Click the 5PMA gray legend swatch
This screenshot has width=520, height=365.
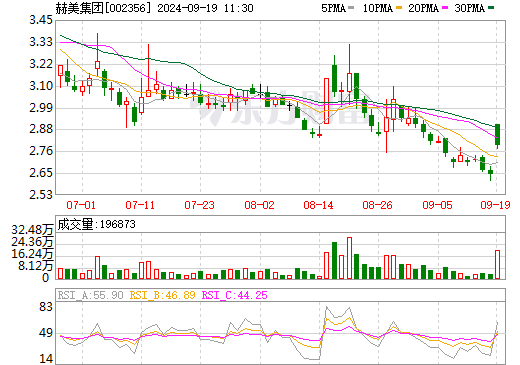(x=351, y=8)
